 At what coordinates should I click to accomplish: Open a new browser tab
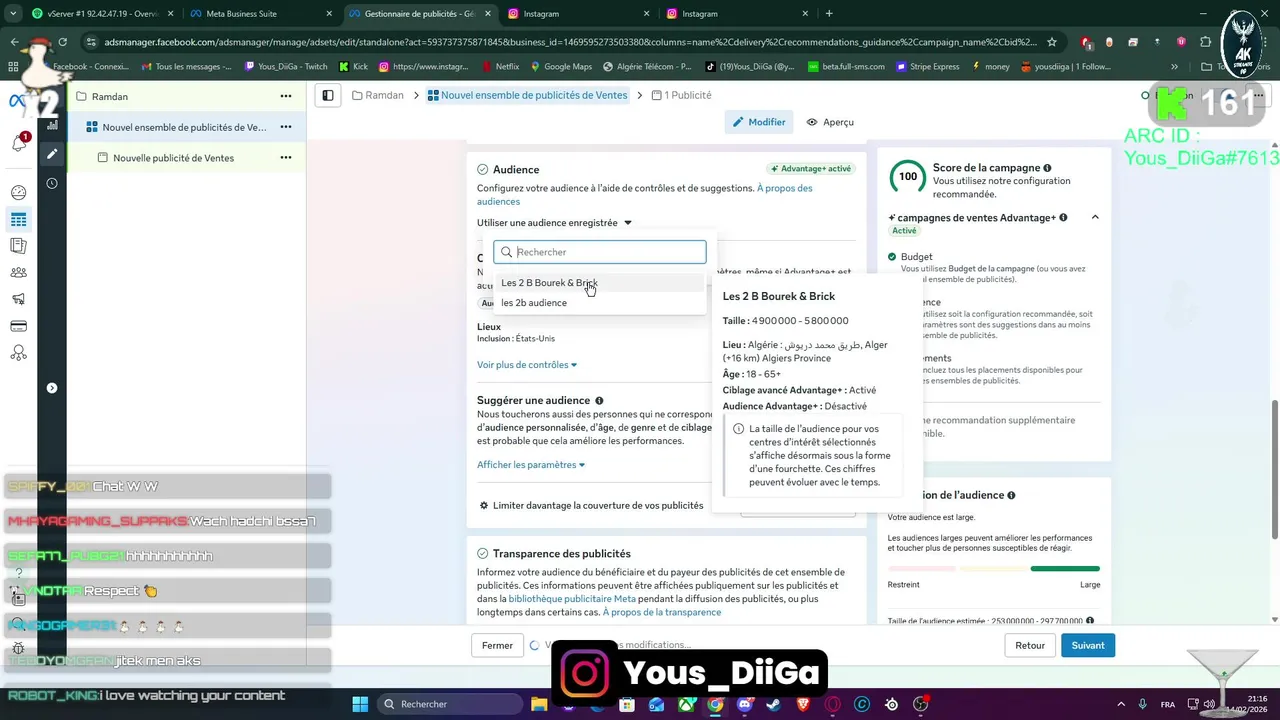829,14
